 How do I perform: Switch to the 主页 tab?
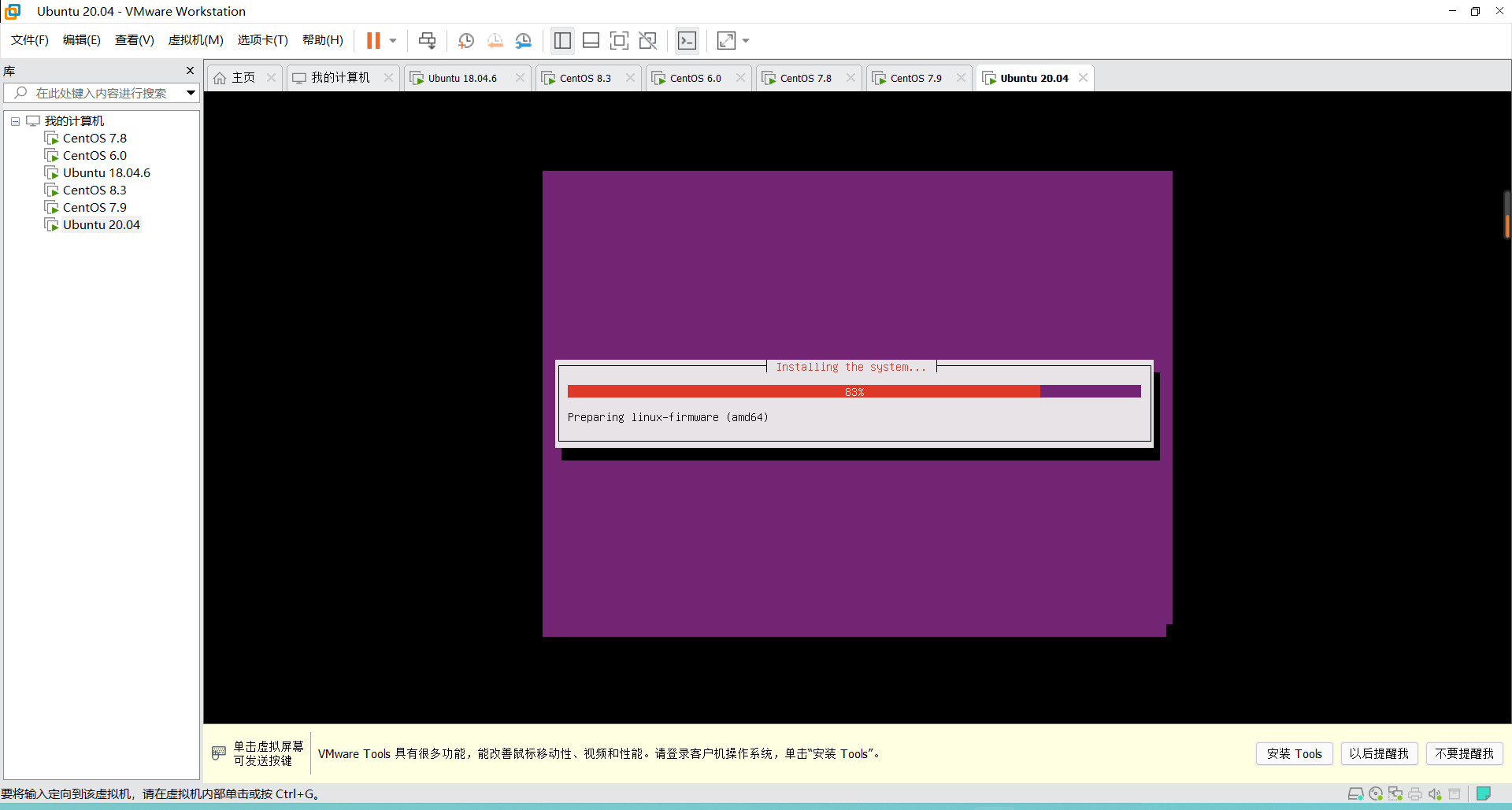[244, 78]
